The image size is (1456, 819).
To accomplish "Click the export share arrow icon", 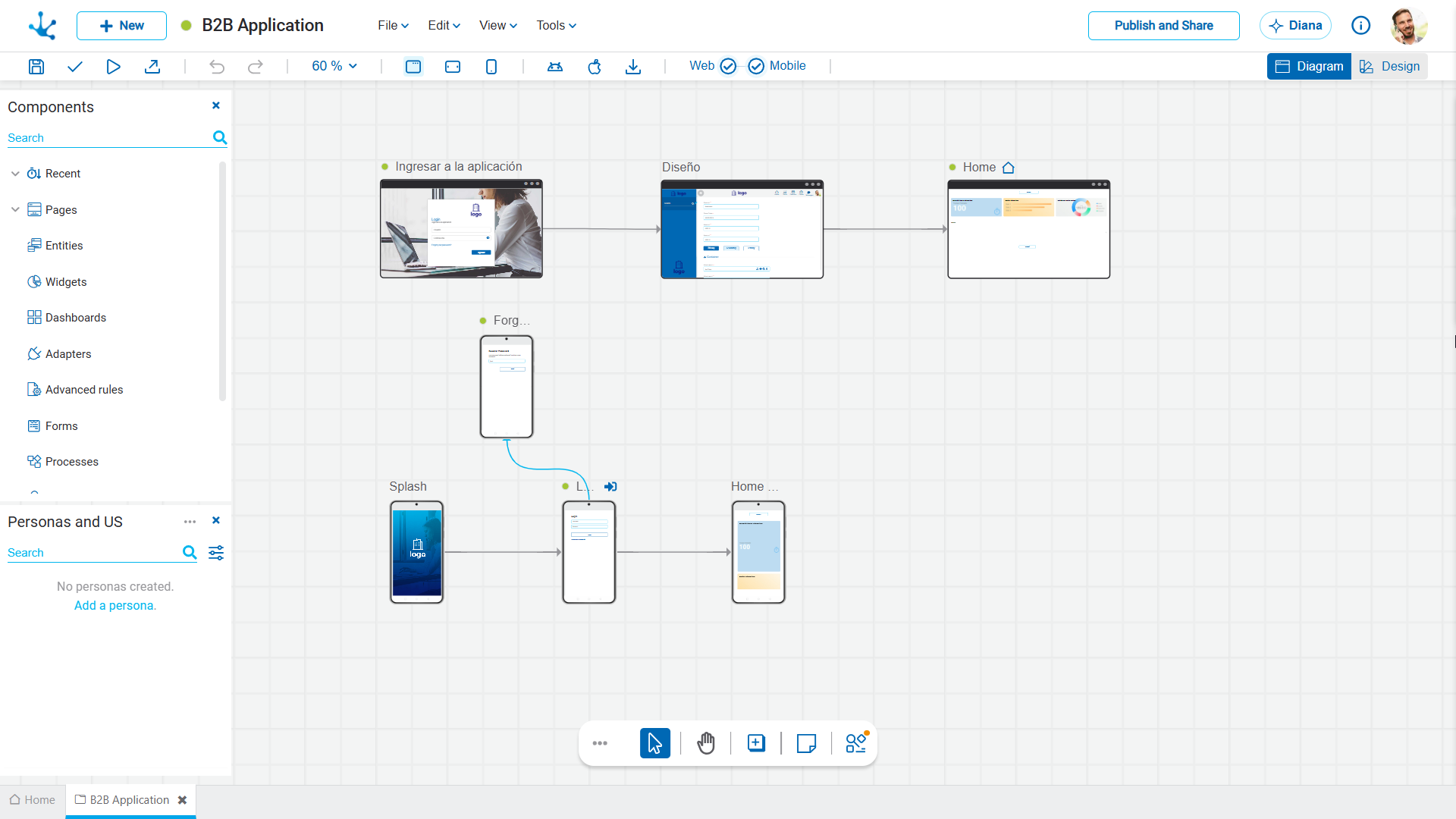I will [152, 67].
